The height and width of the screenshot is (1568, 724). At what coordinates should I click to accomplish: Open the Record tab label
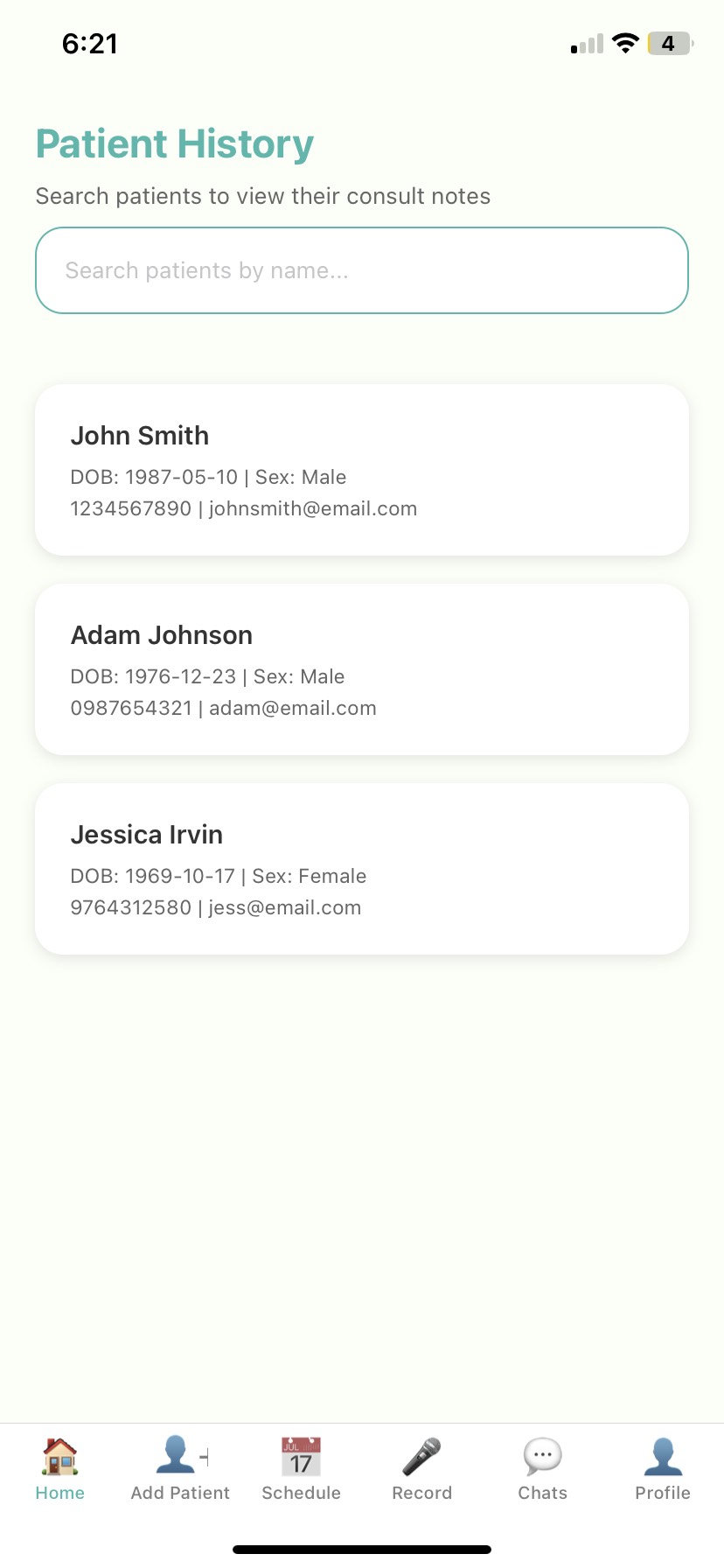tap(421, 1493)
